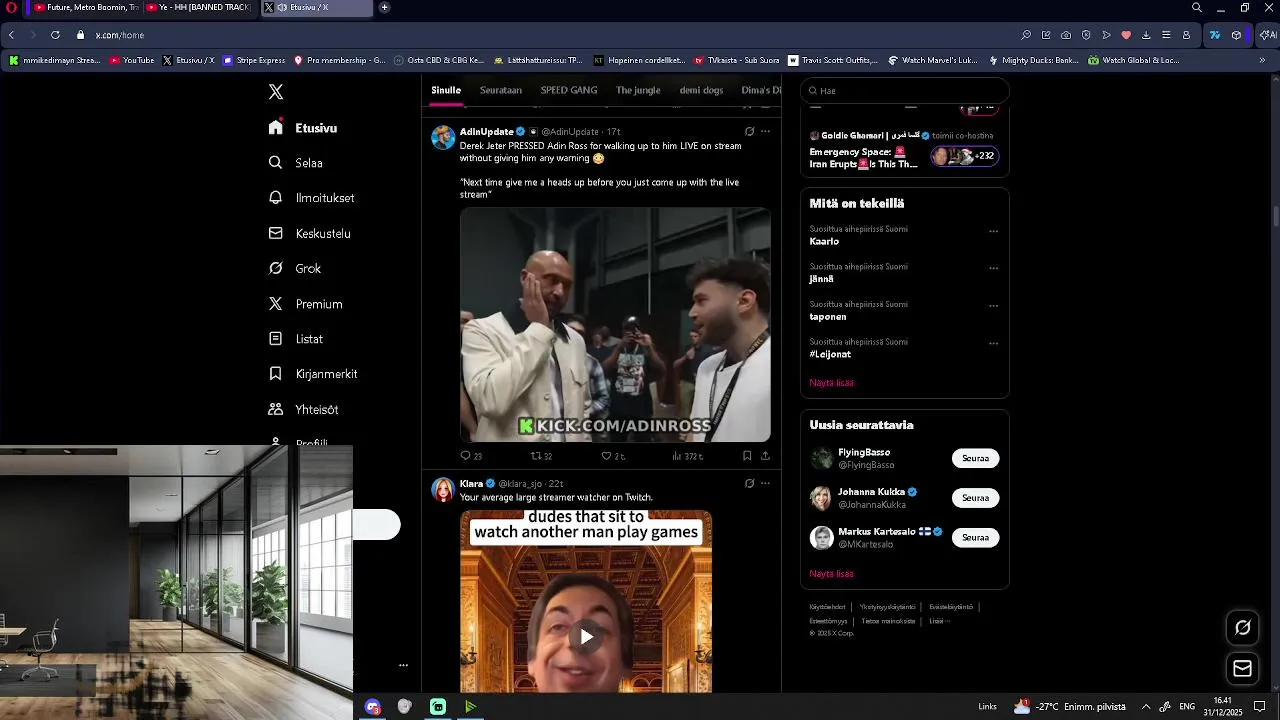The height and width of the screenshot is (720, 1280).
Task: Repost the AdinUpdate post
Action: pos(541,456)
